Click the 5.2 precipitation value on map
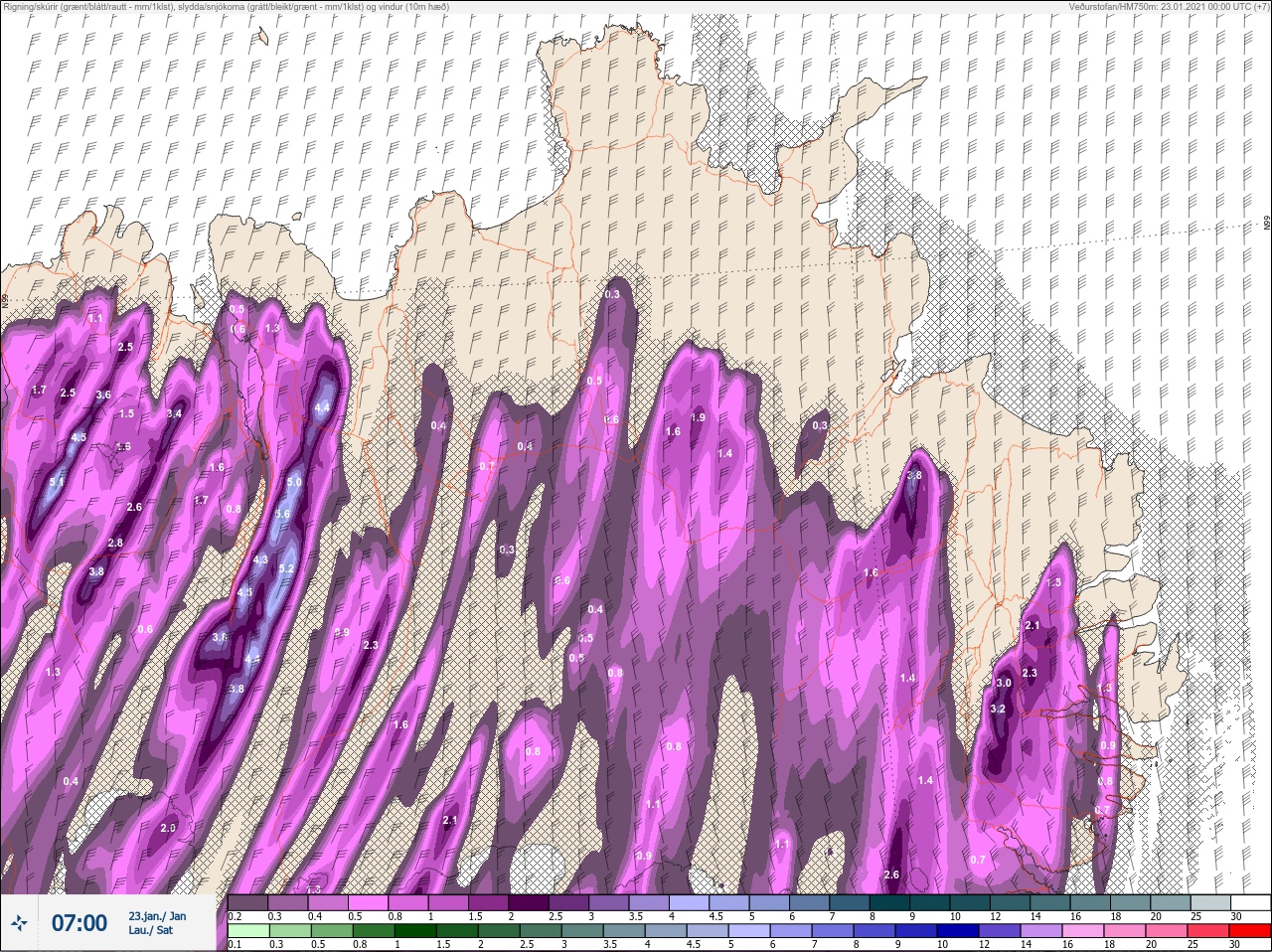This screenshot has height=952, width=1272. pyautogui.click(x=286, y=568)
